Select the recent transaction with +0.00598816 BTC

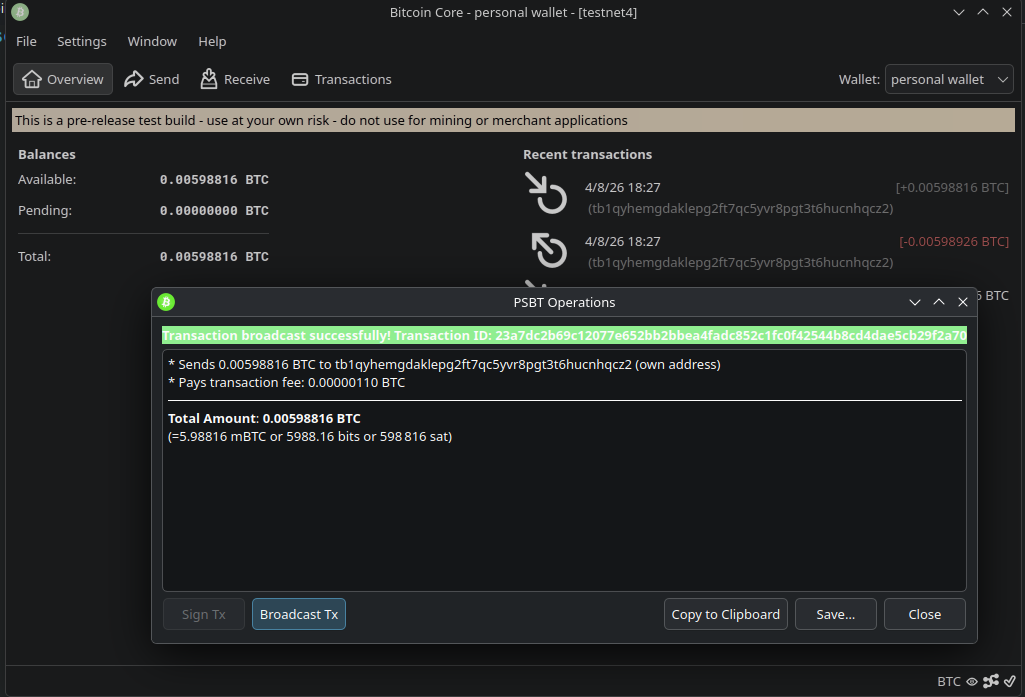tap(766, 197)
